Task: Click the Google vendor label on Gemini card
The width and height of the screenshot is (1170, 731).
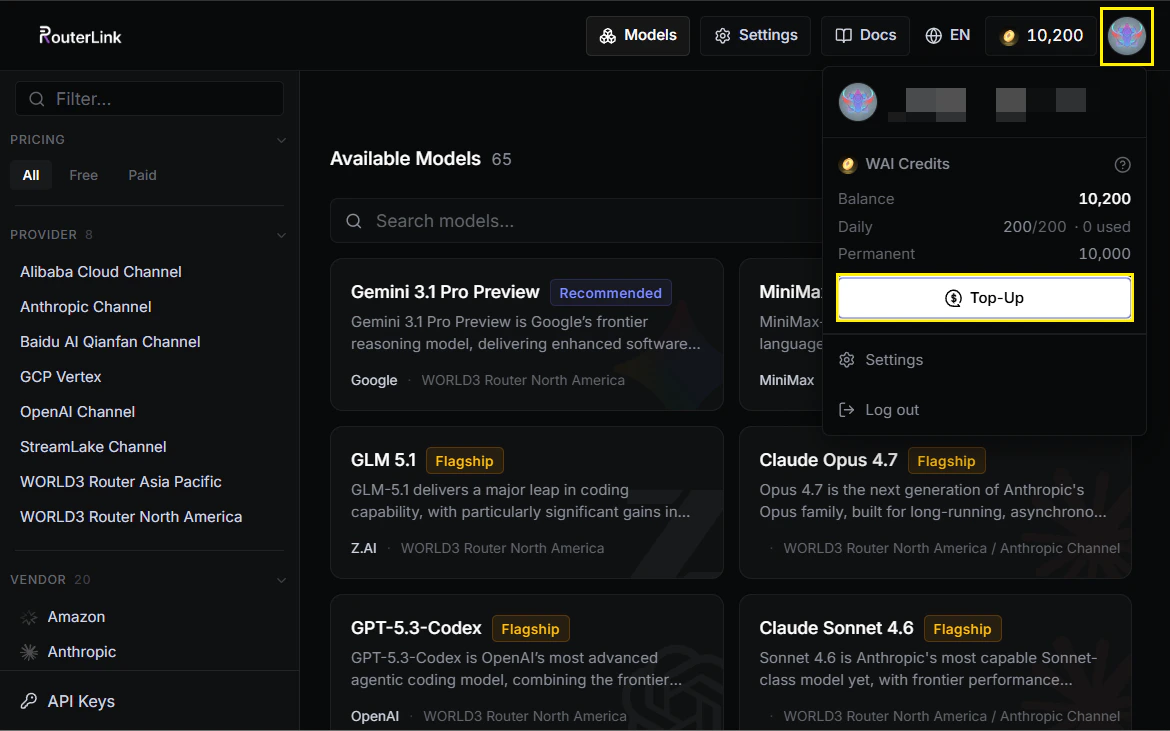Action: click(x=374, y=380)
